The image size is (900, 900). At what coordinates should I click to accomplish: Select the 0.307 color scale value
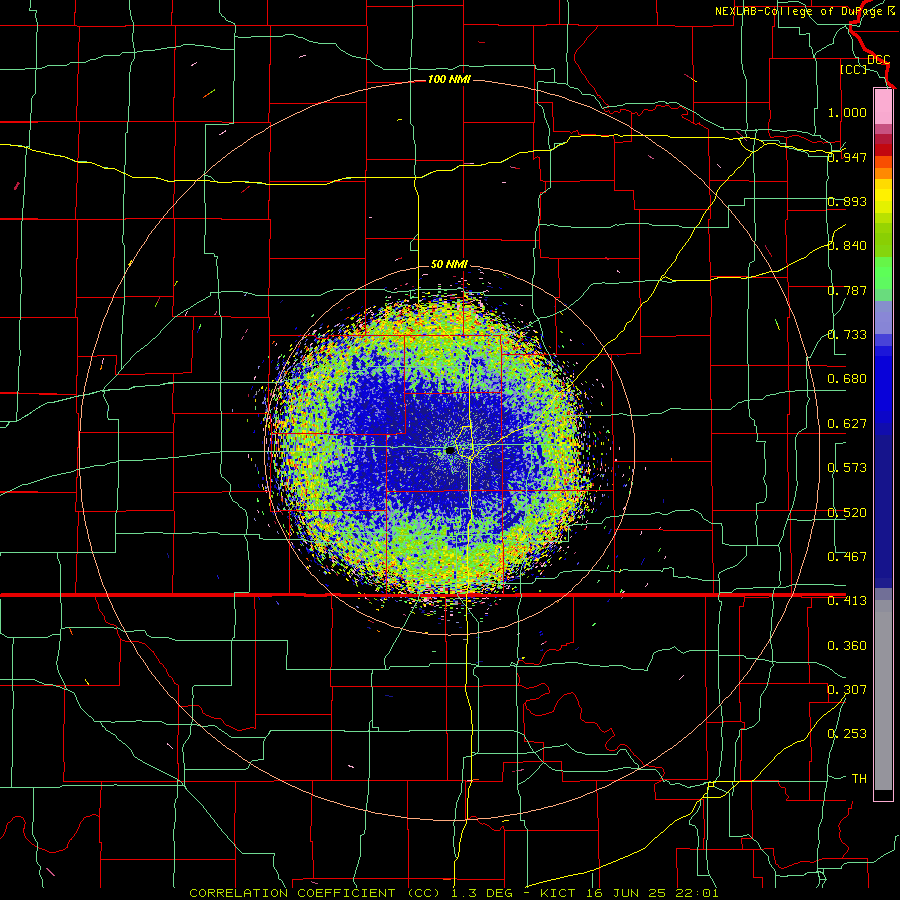(x=847, y=690)
